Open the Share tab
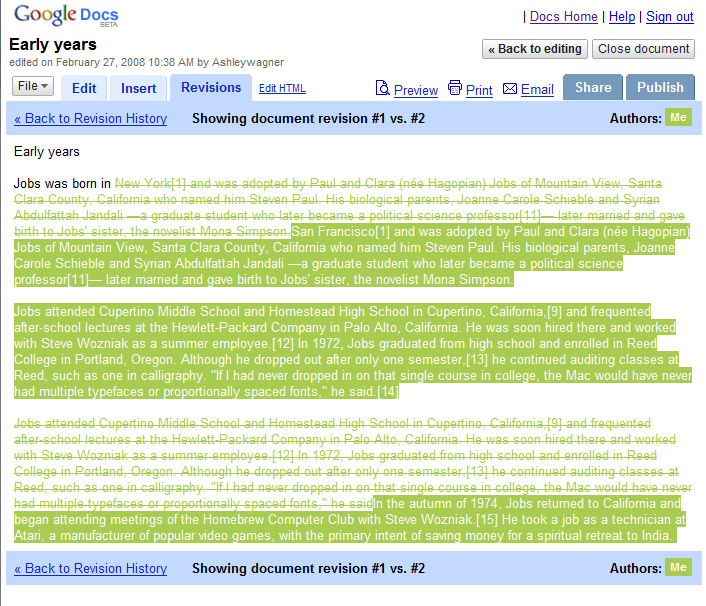 593,87
